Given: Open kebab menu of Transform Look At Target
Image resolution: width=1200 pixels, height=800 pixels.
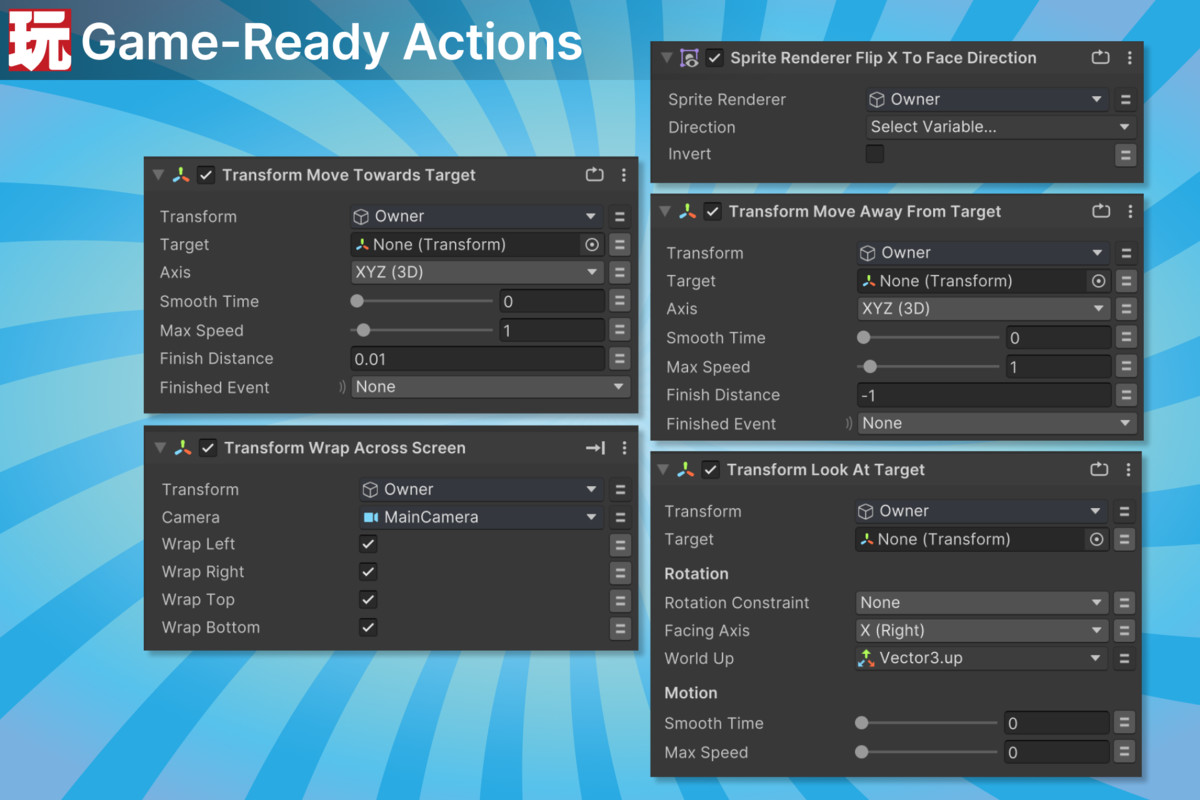Looking at the screenshot, I should tap(1130, 470).
